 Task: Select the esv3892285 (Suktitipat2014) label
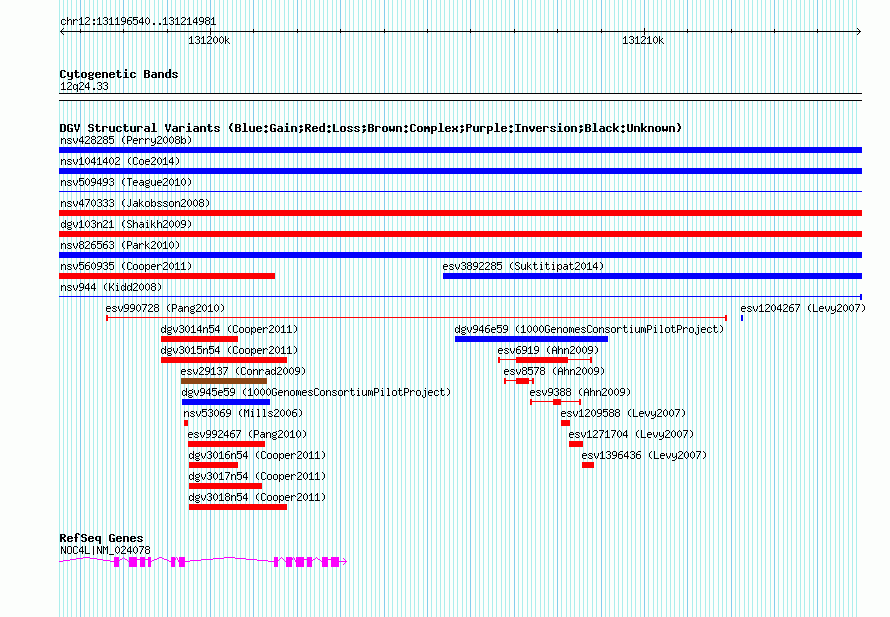point(523,266)
